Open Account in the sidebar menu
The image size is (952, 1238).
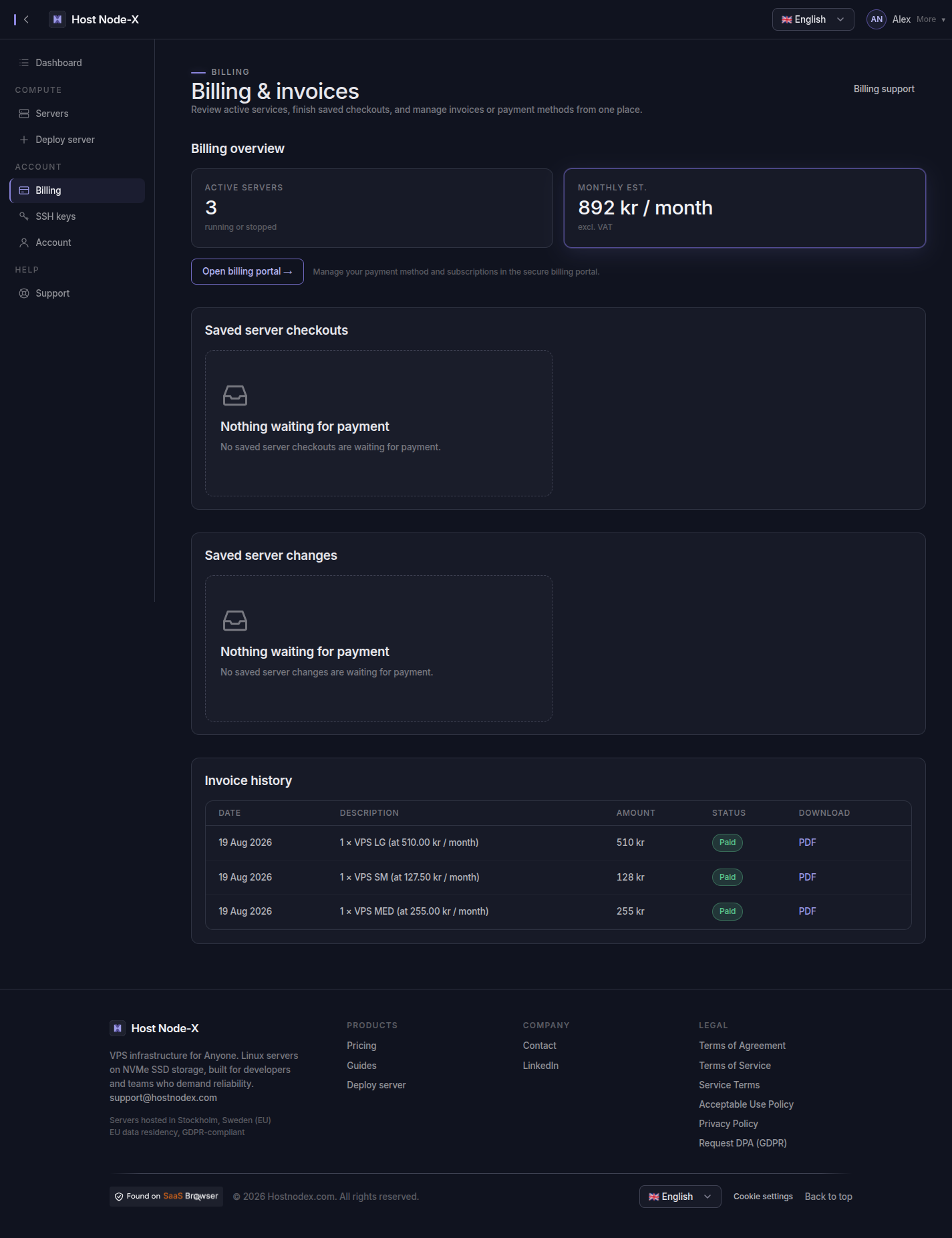(77, 243)
